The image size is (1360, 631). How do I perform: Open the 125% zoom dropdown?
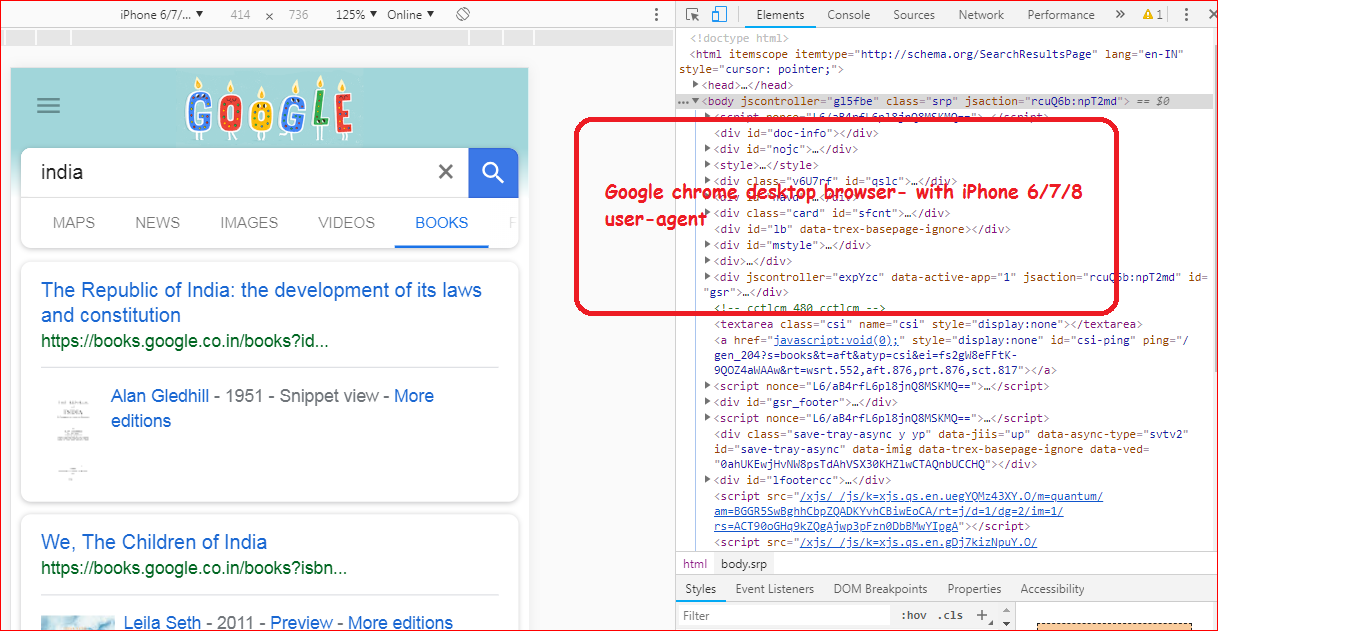pos(357,15)
